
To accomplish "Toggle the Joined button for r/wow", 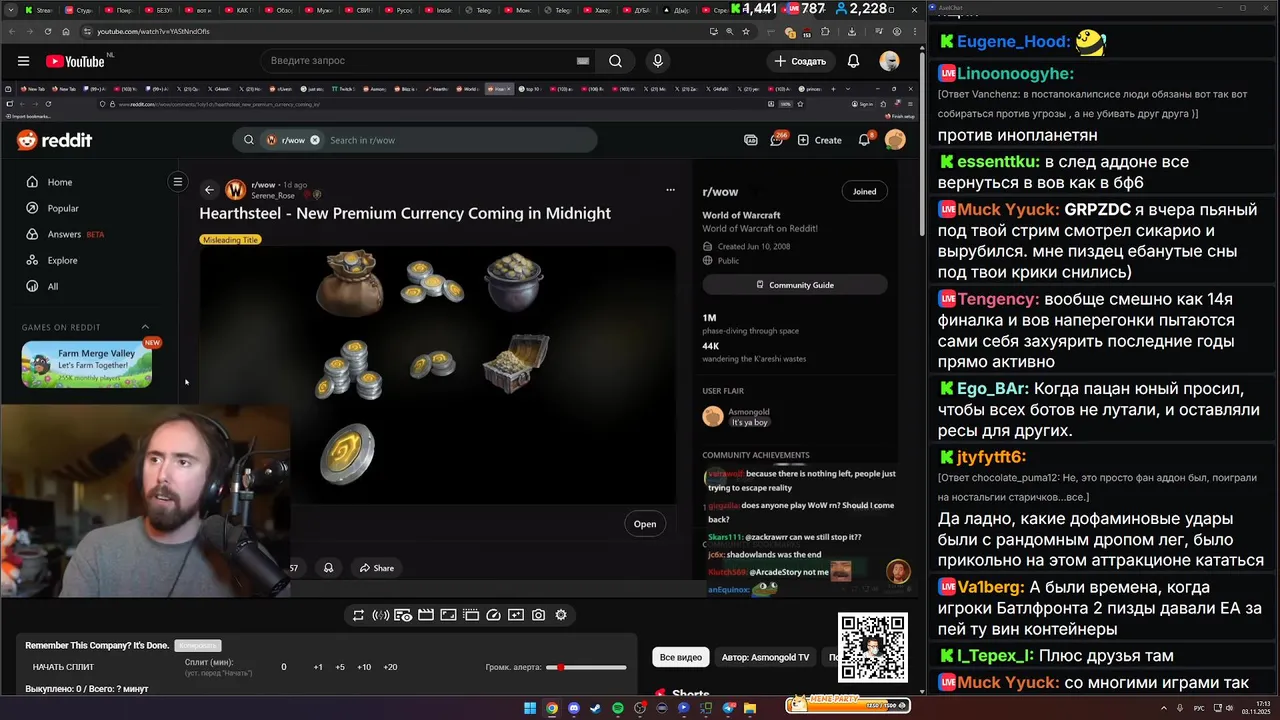I will pos(864,191).
